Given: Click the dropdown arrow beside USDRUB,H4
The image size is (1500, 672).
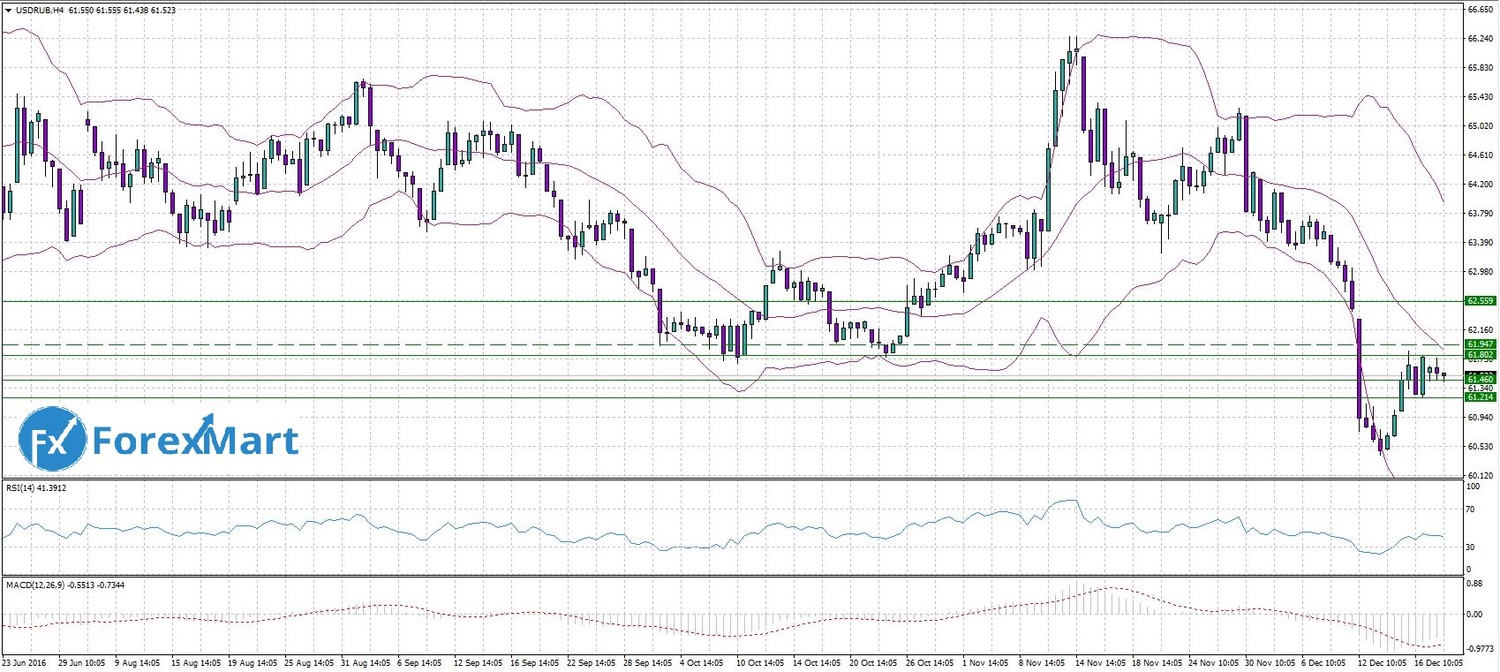Looking at the screenshot, I should tap(8, 9).
